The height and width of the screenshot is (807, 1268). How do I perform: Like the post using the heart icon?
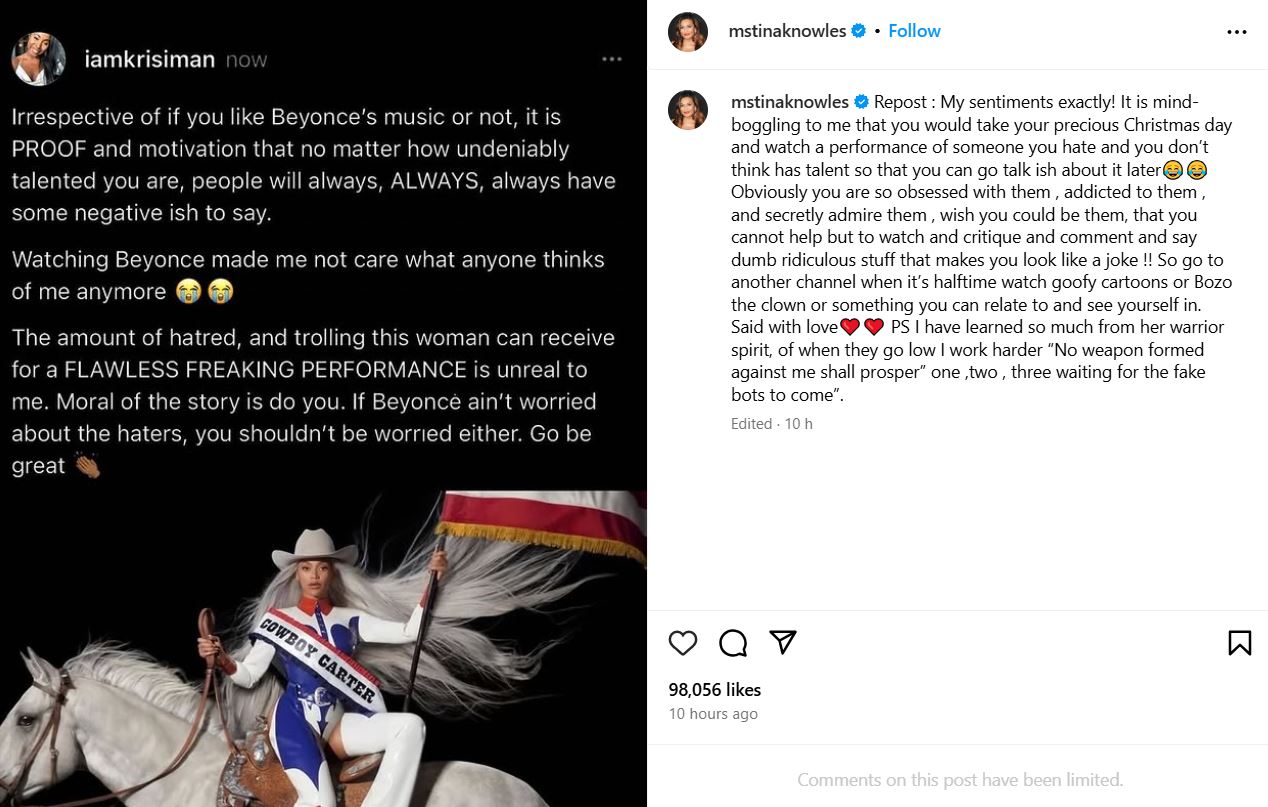[x=683, y=643]
